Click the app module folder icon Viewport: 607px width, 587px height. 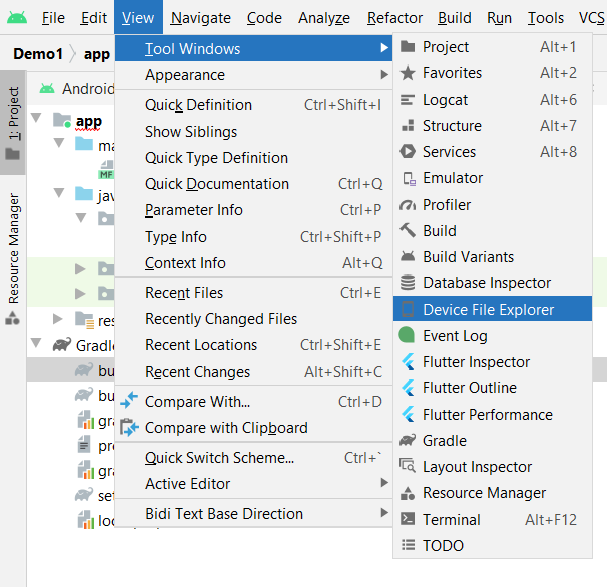tap(62, 120)
